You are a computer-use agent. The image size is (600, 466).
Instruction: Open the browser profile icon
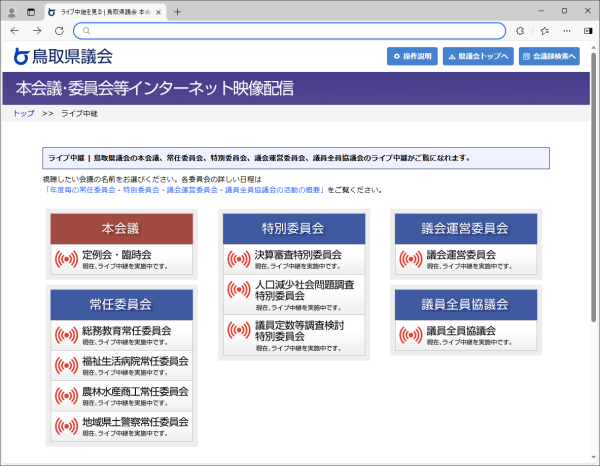12,13
